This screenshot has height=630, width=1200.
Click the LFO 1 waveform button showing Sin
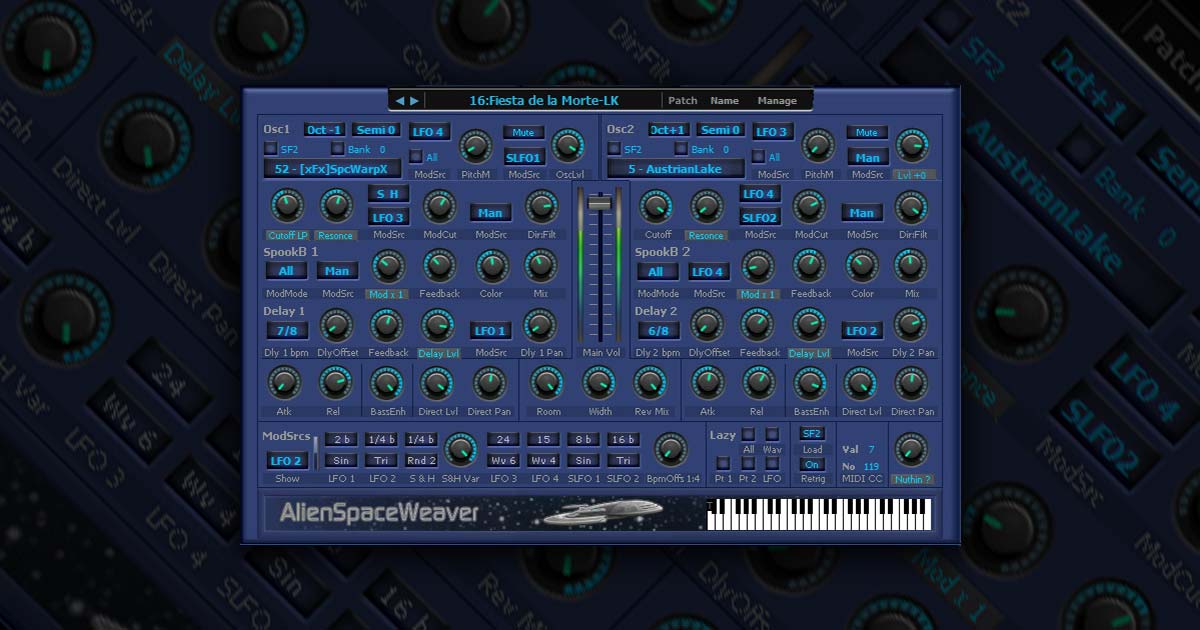point(342,460)
